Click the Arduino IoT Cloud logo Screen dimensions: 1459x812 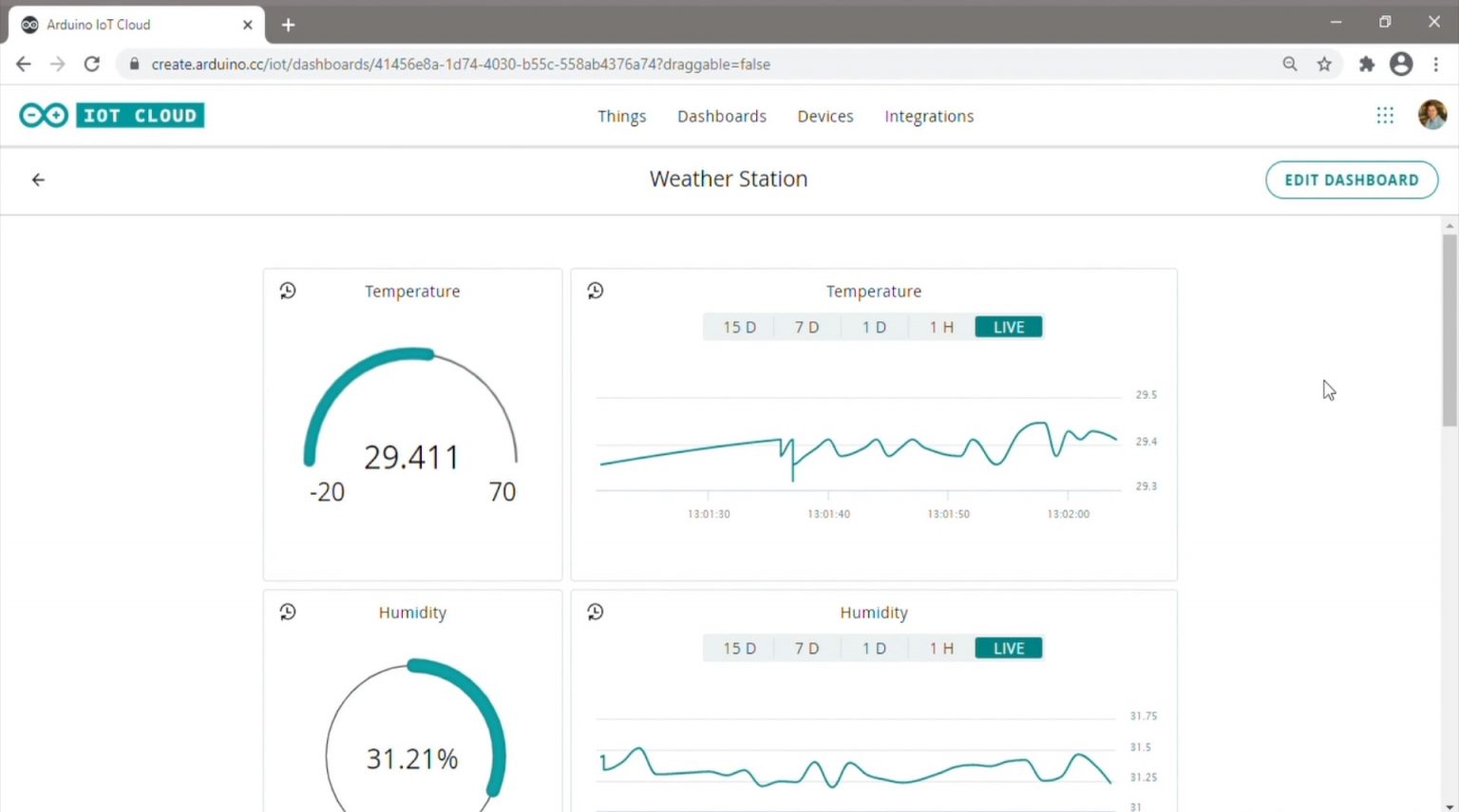(x=111, y=114)
